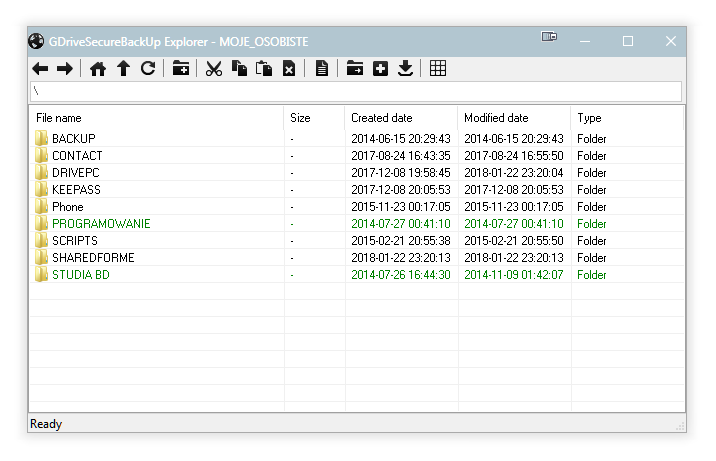The height and width of the screenshot is (461, 716).
Task: Click the STUDIA BD folder icon
Action: pyautogui.click(x=41, y=274)
